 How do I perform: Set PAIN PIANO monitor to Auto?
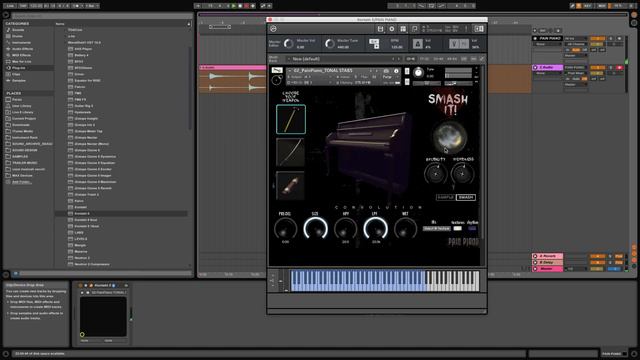[x=576, y=50]
